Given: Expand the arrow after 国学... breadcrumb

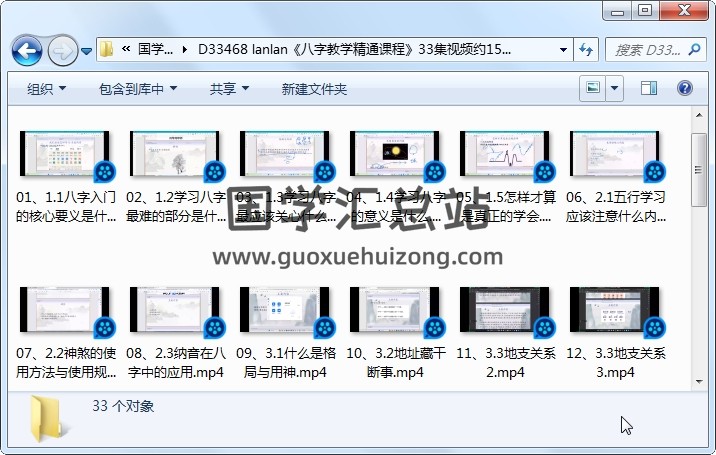Looking at the screenshot, I should tap(184, 49).
